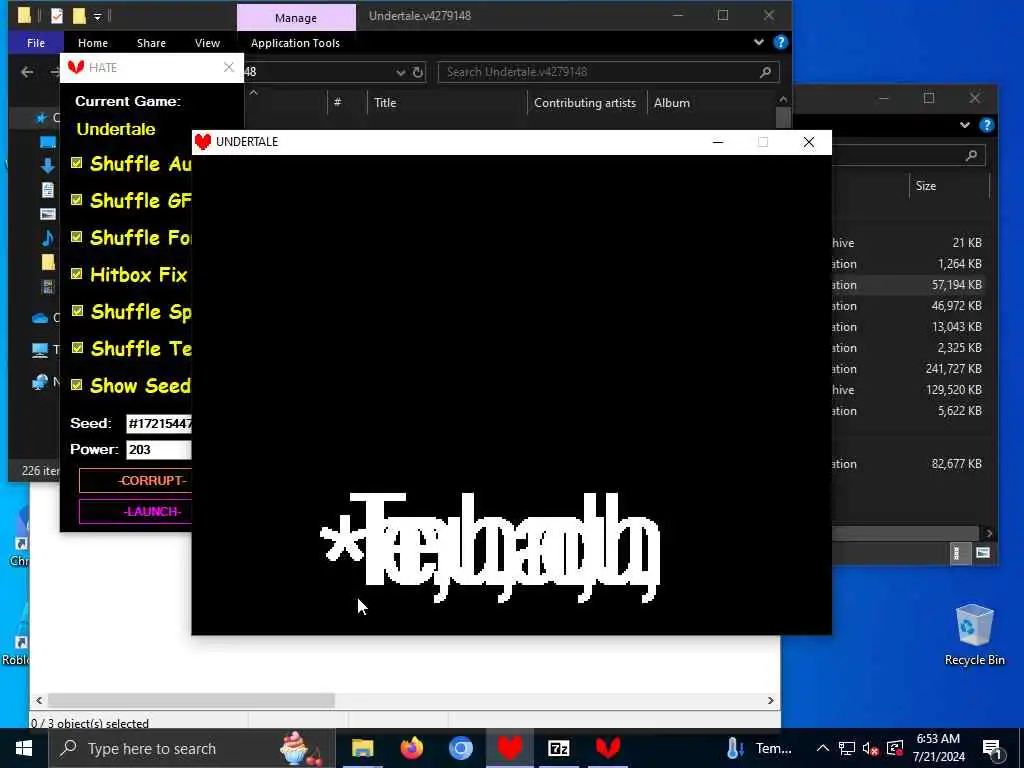Viewport: 1024px width, 768px height.
Task: Click the Quick access star icon
Action: pyautogui.click(x=40, y=118)
